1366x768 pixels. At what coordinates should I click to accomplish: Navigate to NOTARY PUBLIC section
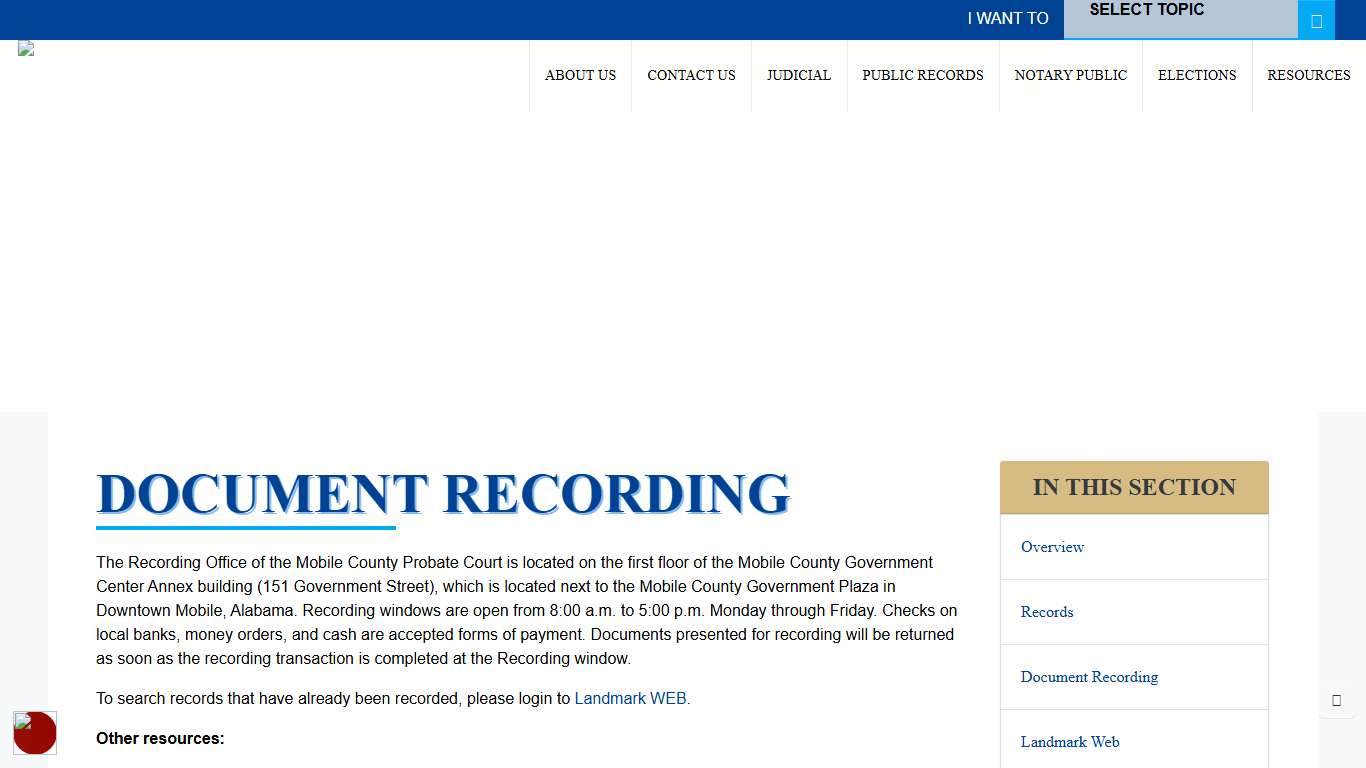tap(1071, 75)
